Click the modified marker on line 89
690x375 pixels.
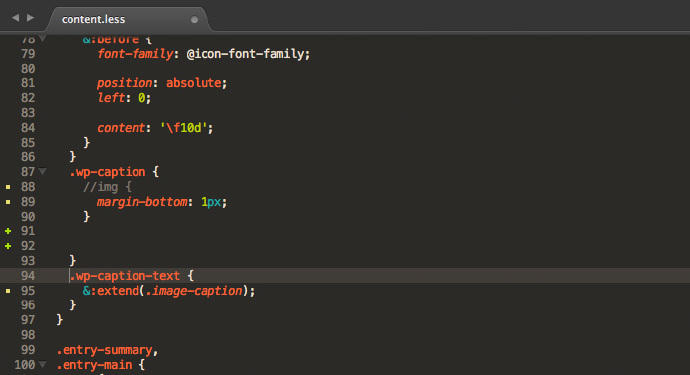pyautogui.click(x=8, y=202)
